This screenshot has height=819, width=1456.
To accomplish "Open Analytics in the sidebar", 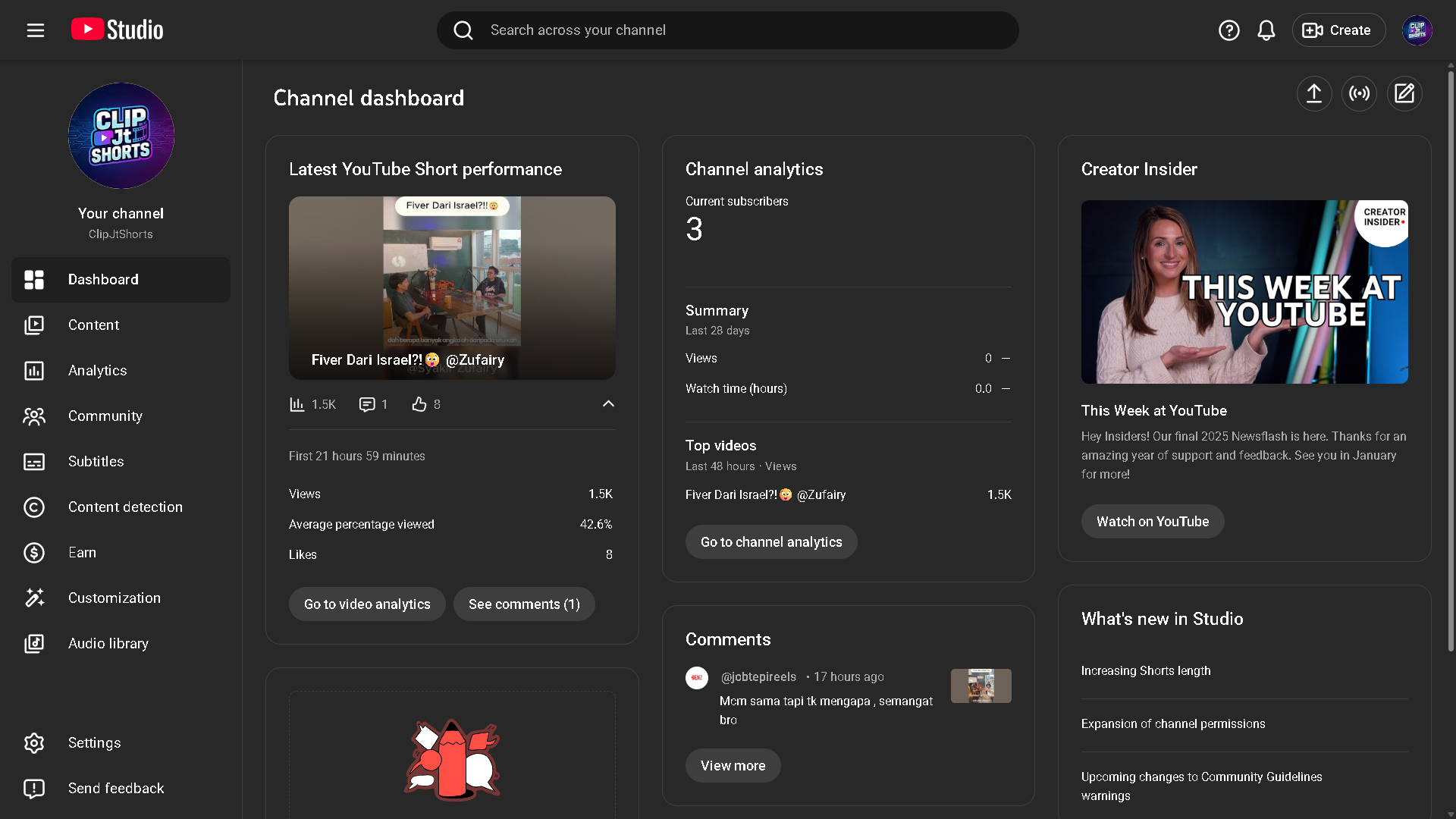I will point(98,371).
